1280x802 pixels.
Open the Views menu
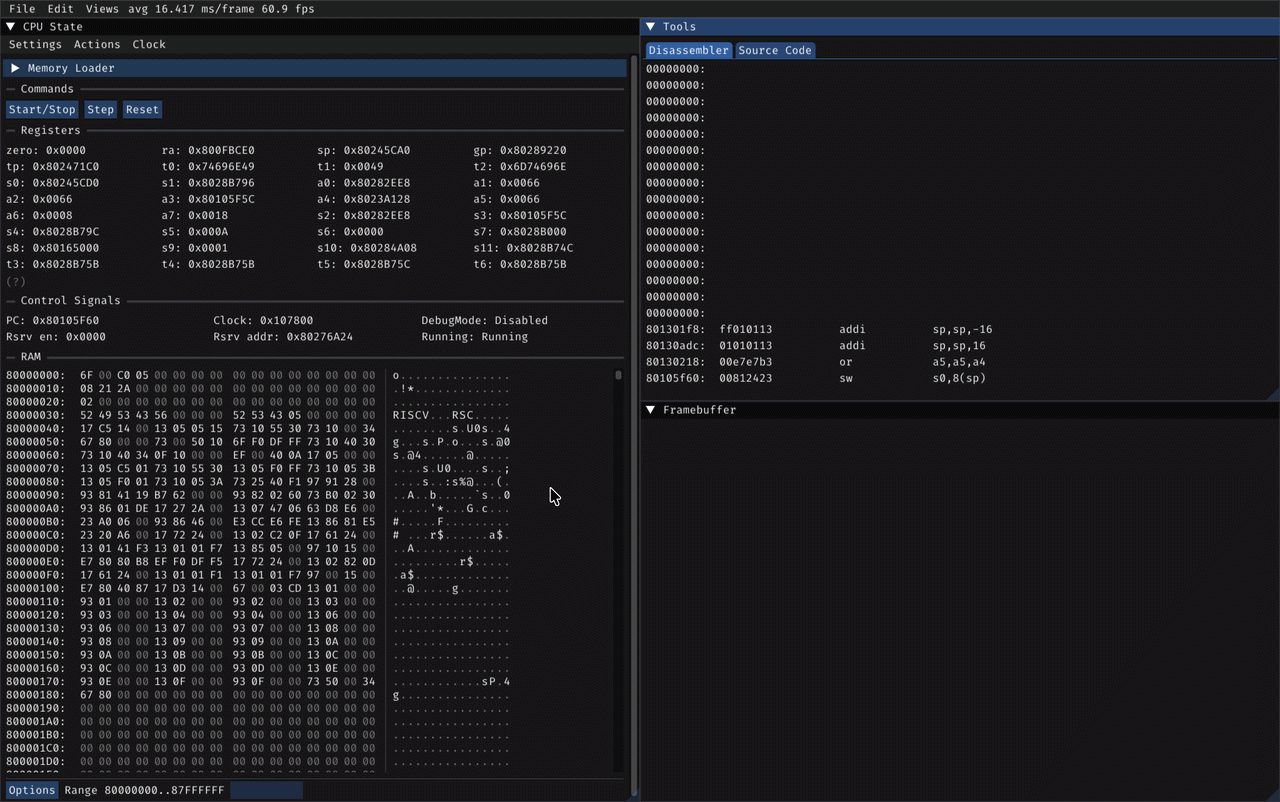pos(102,9)
